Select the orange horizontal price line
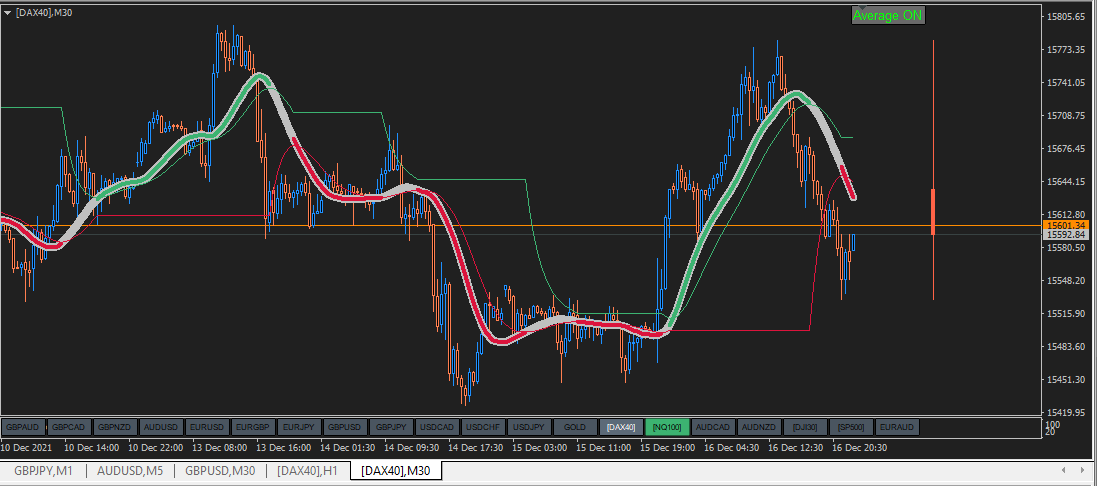Screen dimensions: 1097x486 coord(521,225)
